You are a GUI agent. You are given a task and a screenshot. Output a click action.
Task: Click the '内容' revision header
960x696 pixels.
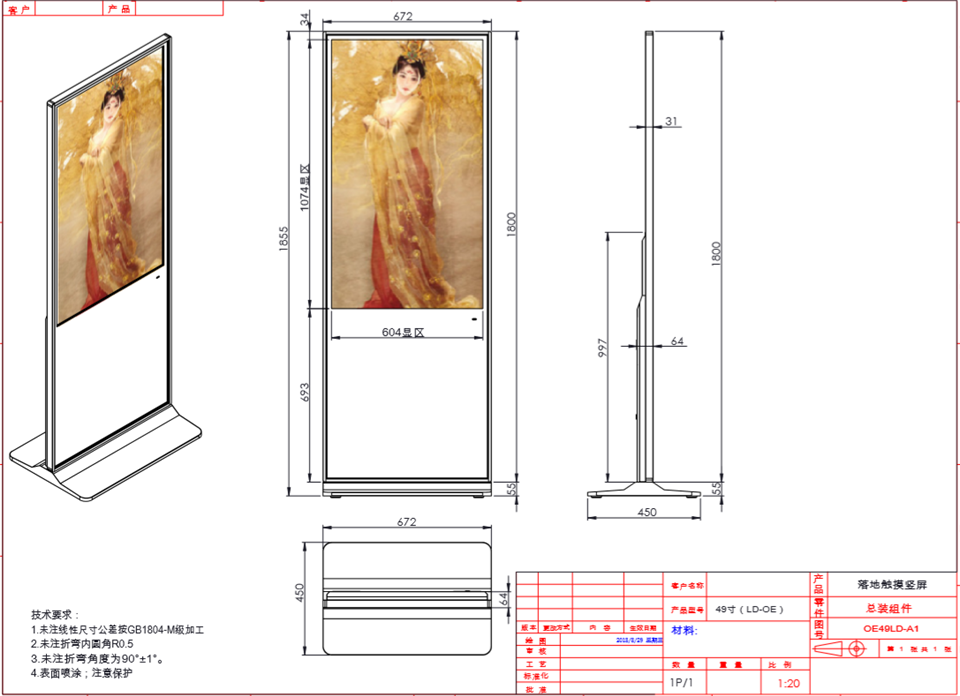pos(600,628)
